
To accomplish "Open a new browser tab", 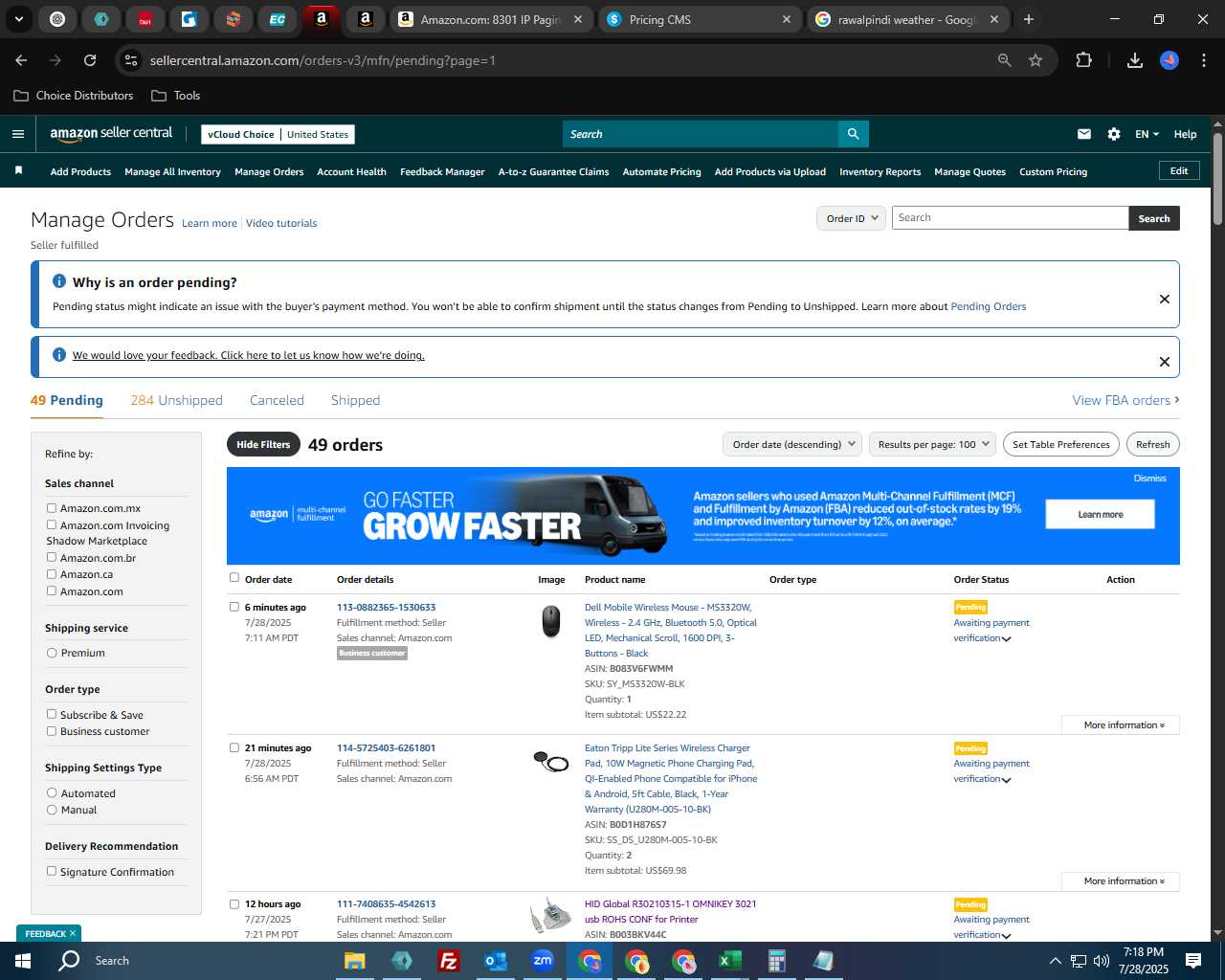I will [x=1028, y=19].
